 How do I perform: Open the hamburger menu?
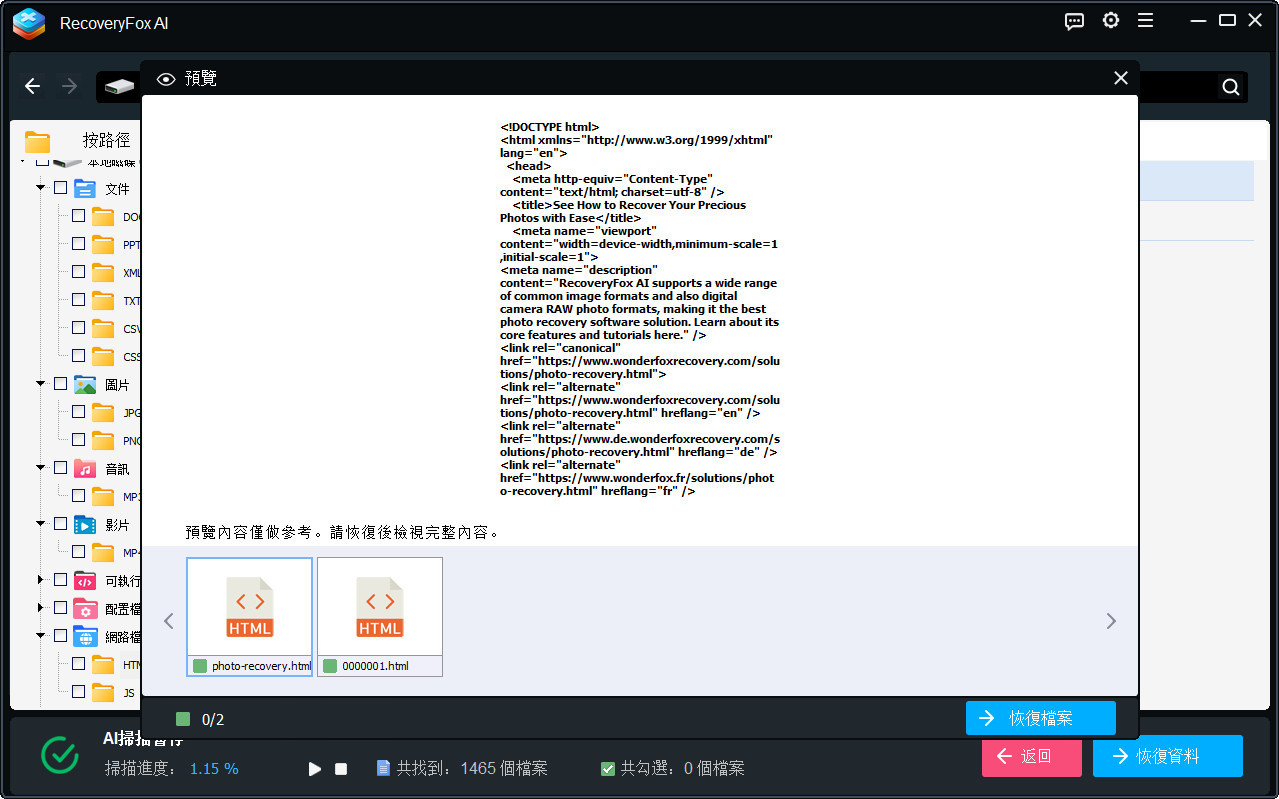pos(1146,20)
